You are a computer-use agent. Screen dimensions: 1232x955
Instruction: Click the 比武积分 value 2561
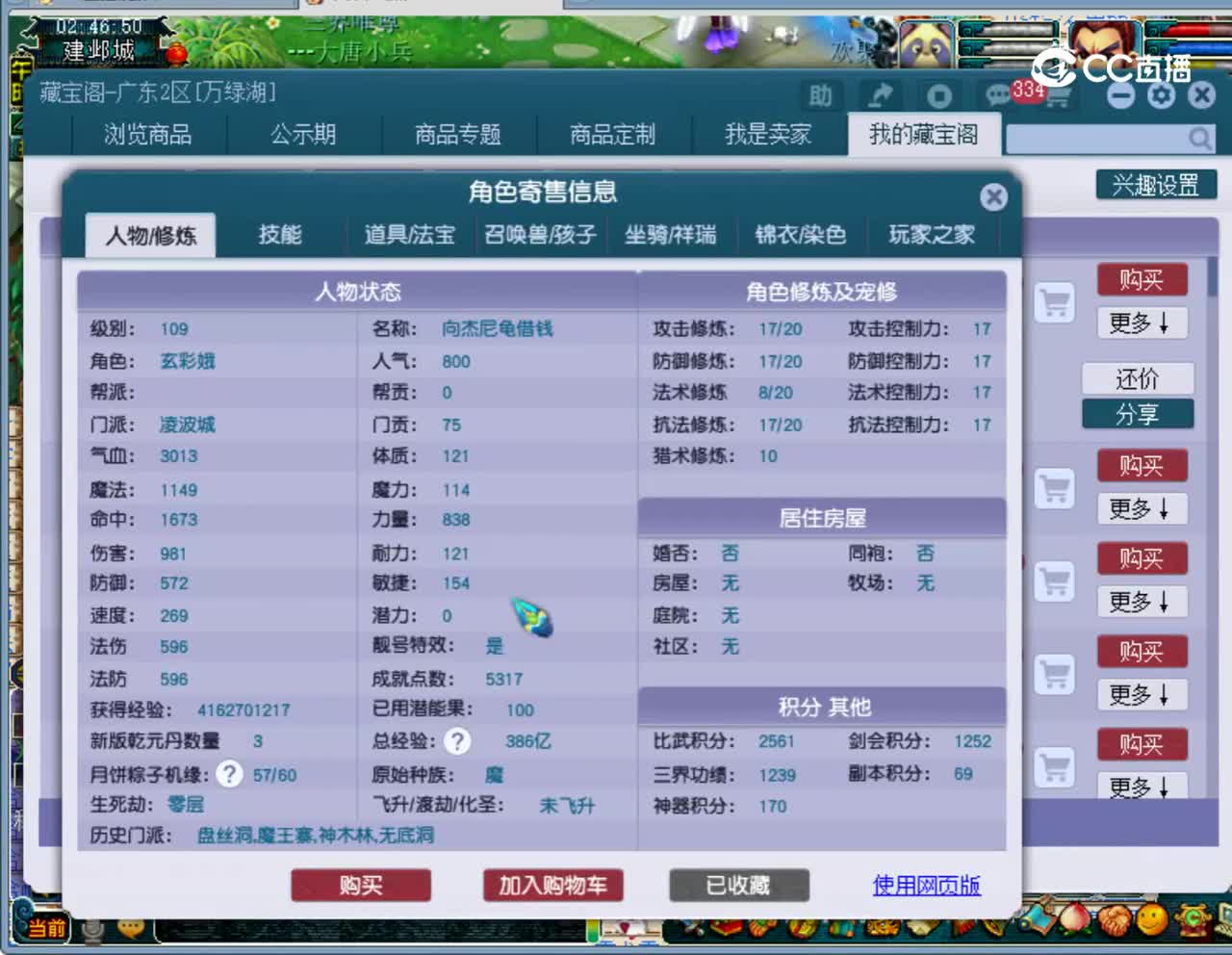point(777,741)
